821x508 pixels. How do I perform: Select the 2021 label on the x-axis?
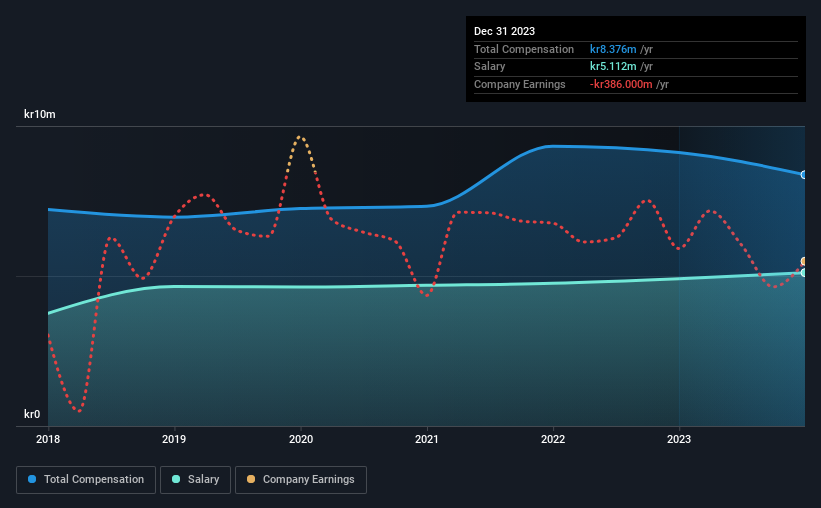(427, 439)
